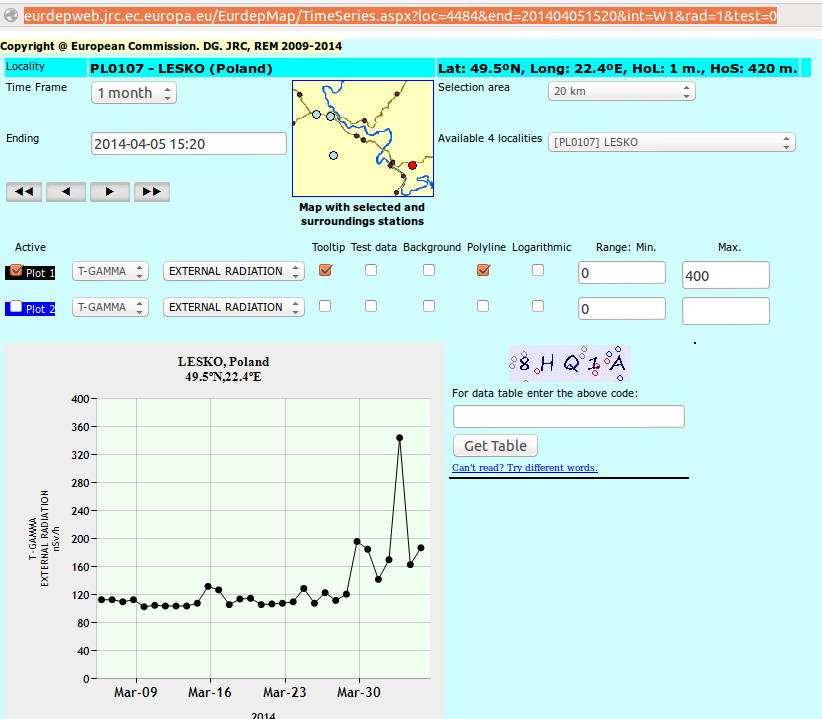Click the red selected station on the map
Viewport: 822px width, 719px height.
(412, 165)
